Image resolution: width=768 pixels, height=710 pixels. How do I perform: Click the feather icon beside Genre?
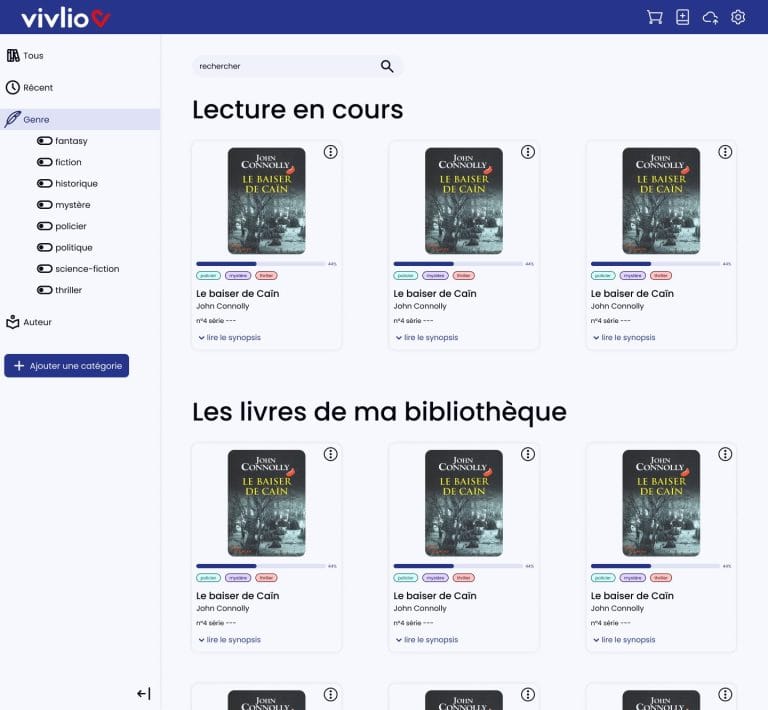[12, 119]
